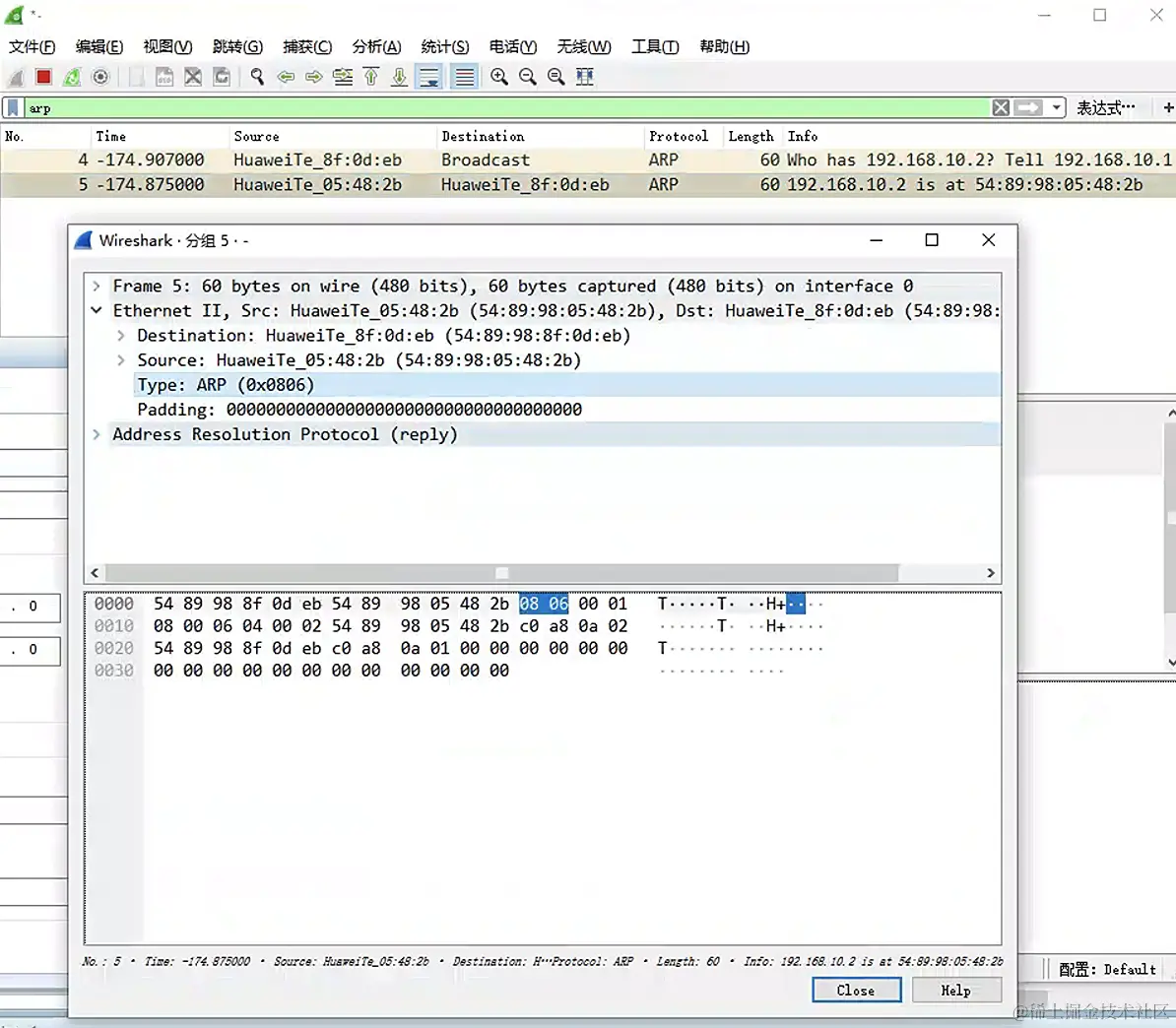Expand the Destination HuaweiTe_8f:0d:eb node
The image size is (1176, 1028).
point(121,335)
